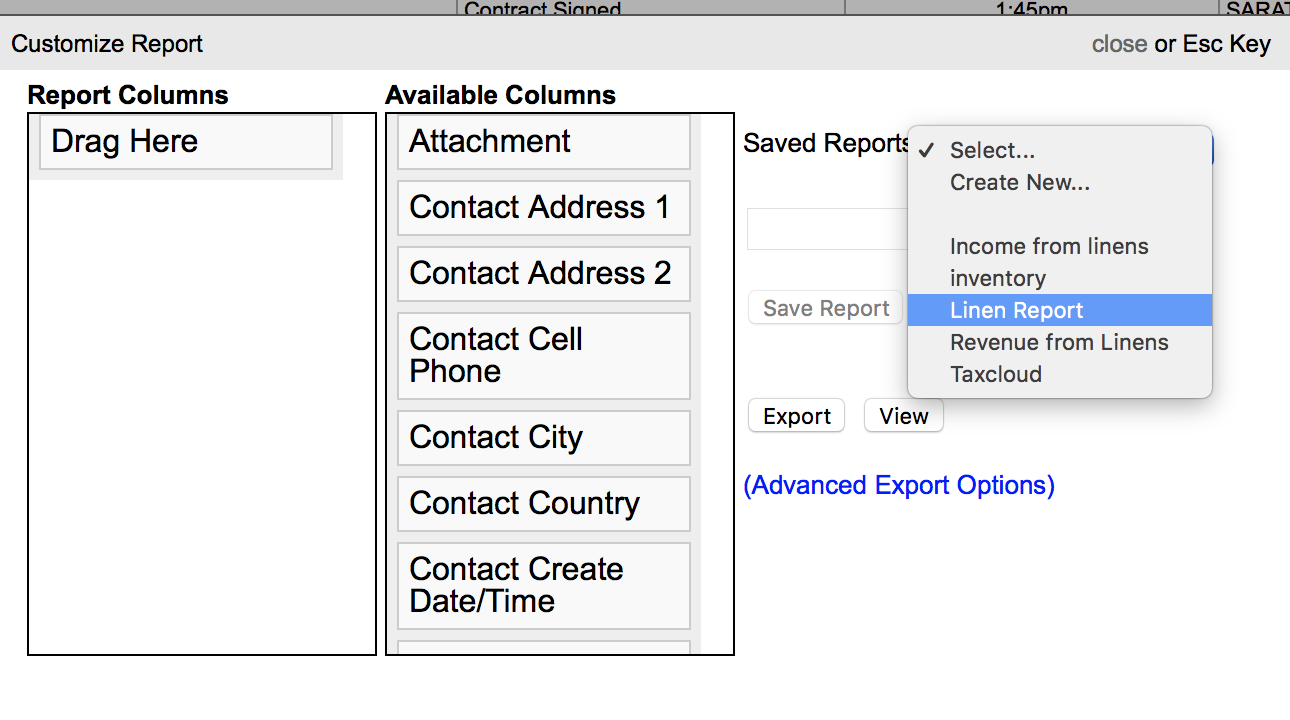Select the Attachment column item
The image size is (1290, 720).
pyautogui.click(x=543, y=142)
